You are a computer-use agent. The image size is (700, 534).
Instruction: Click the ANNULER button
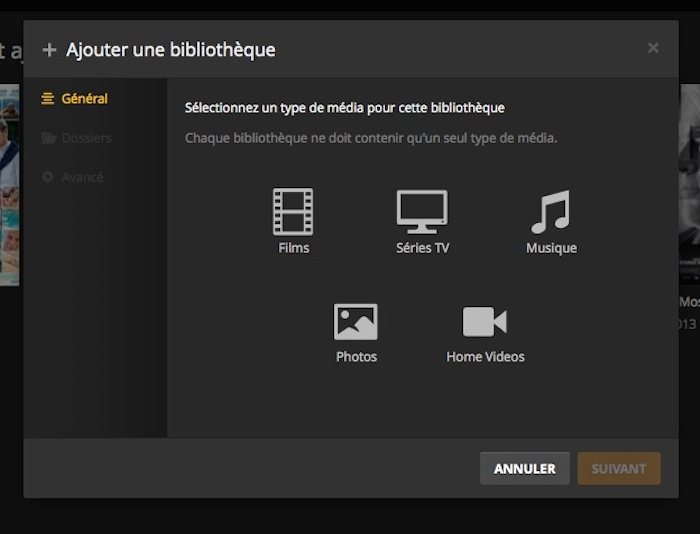tap(525, 468)
